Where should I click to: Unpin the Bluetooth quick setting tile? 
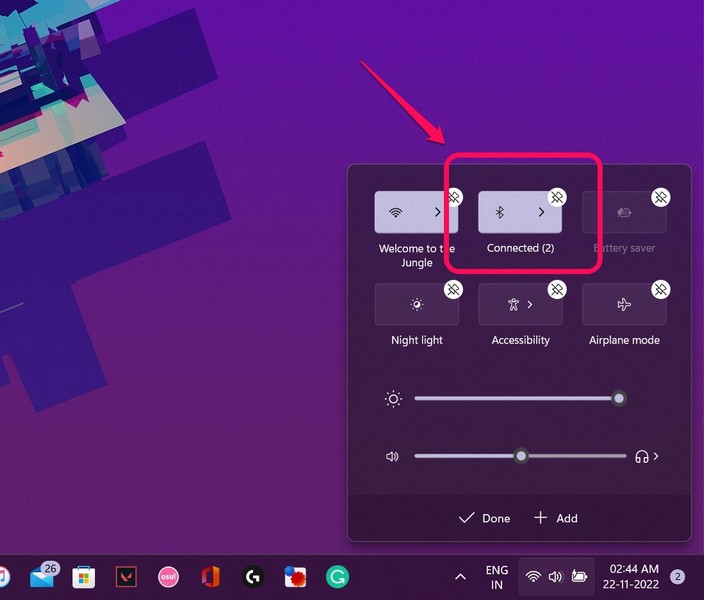point(557,197)
